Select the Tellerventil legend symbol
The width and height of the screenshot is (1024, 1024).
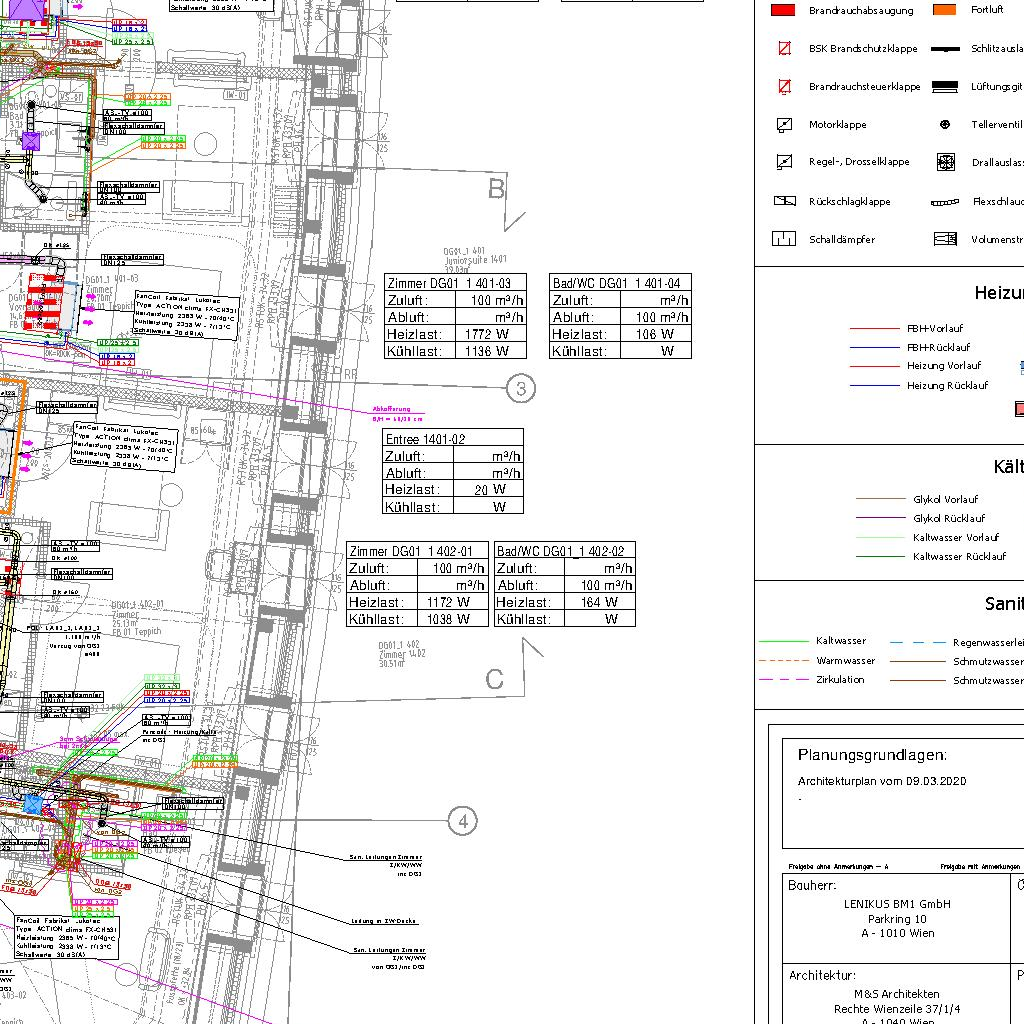pos(945,125)
